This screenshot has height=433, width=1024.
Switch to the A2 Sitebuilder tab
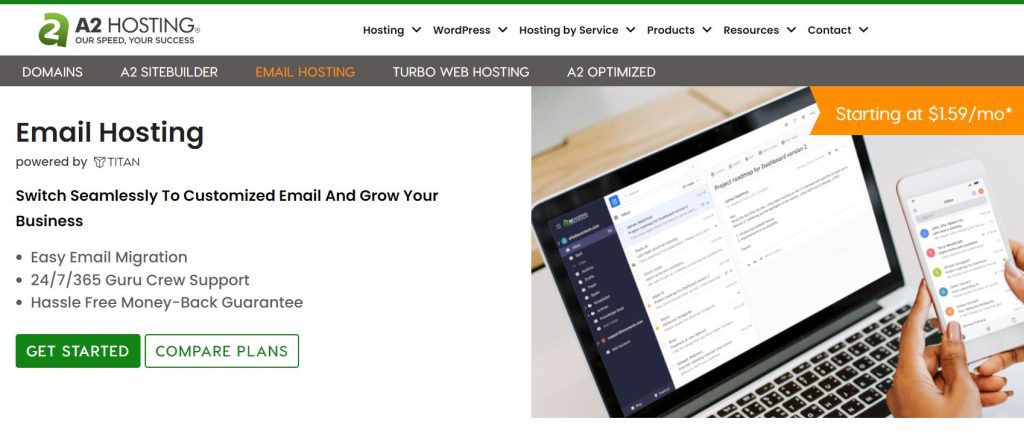(x=169, y=72)
